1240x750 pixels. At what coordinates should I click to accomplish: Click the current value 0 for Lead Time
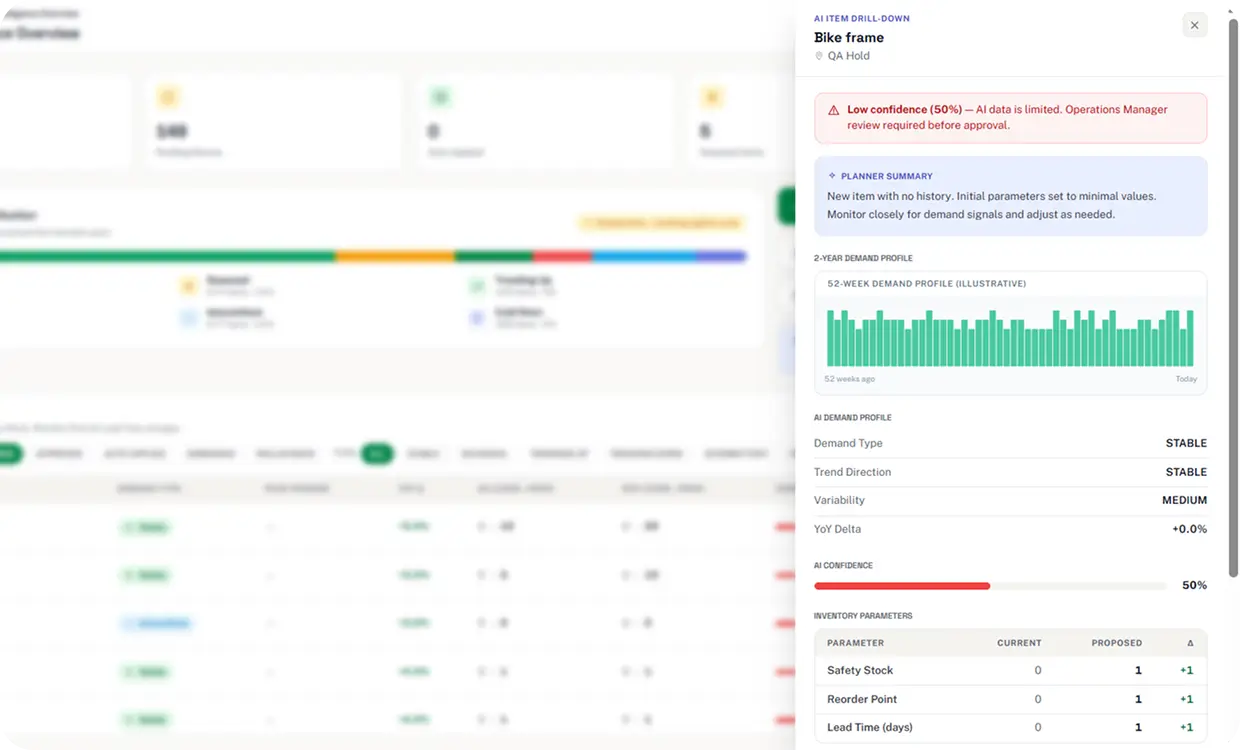click(1038, 727)
